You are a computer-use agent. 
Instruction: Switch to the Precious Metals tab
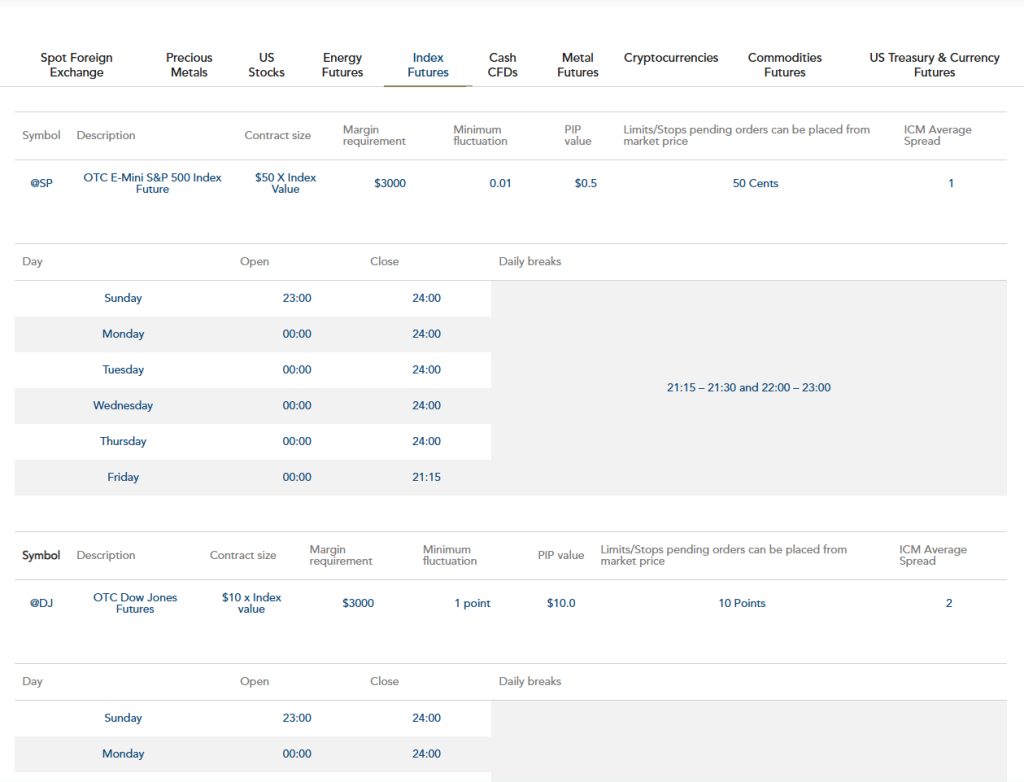[189, 65]
